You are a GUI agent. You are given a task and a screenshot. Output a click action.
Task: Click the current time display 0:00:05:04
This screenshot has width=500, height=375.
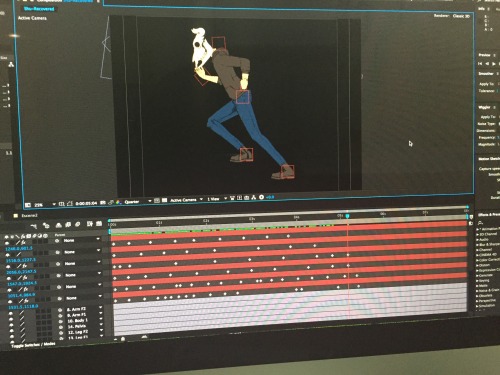86,203
